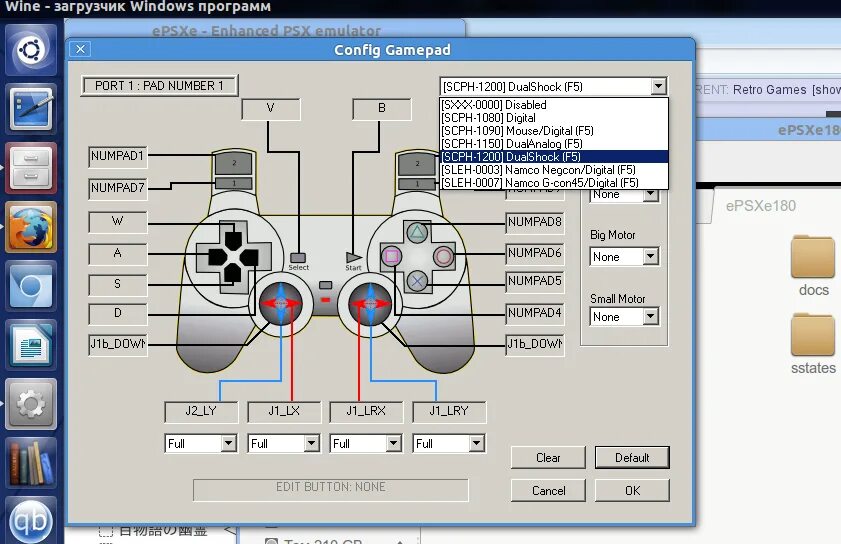The height and width of the screenshot is (544, 841).
Task: Edit the J1_LX axis mapping field
Action: 284,411
